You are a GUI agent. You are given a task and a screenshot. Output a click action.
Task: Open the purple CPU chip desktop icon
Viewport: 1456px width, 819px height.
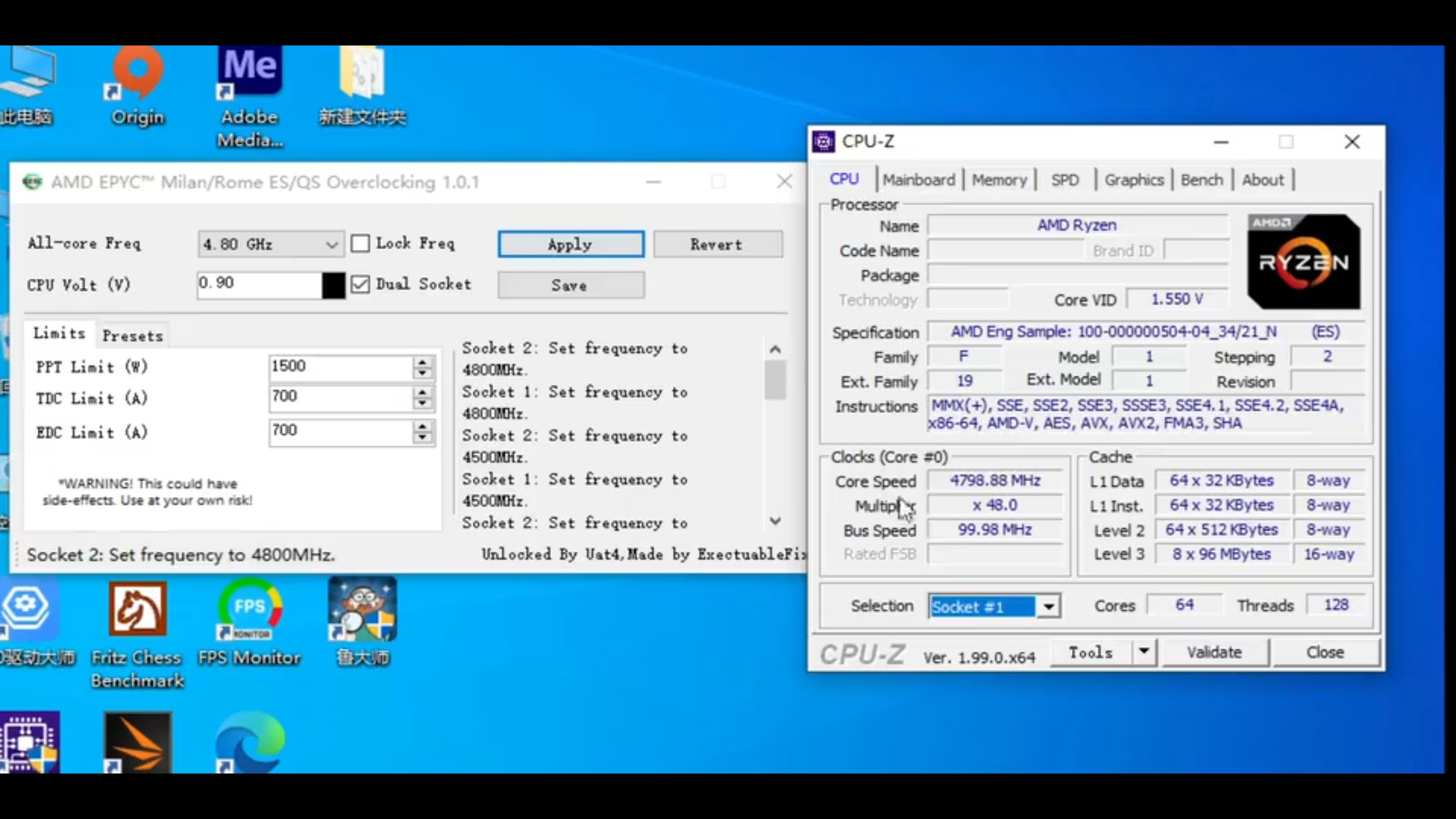click(30, 743)
